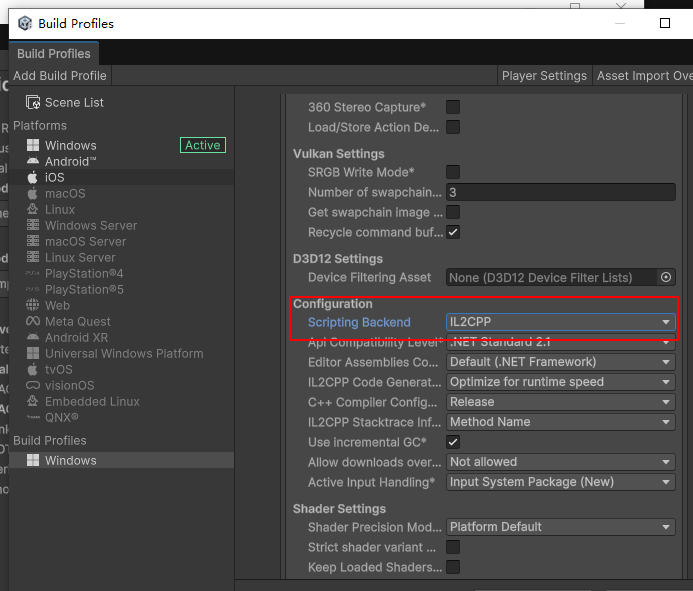
Task: Click the Windows Server icon
Action: point(33,225)
